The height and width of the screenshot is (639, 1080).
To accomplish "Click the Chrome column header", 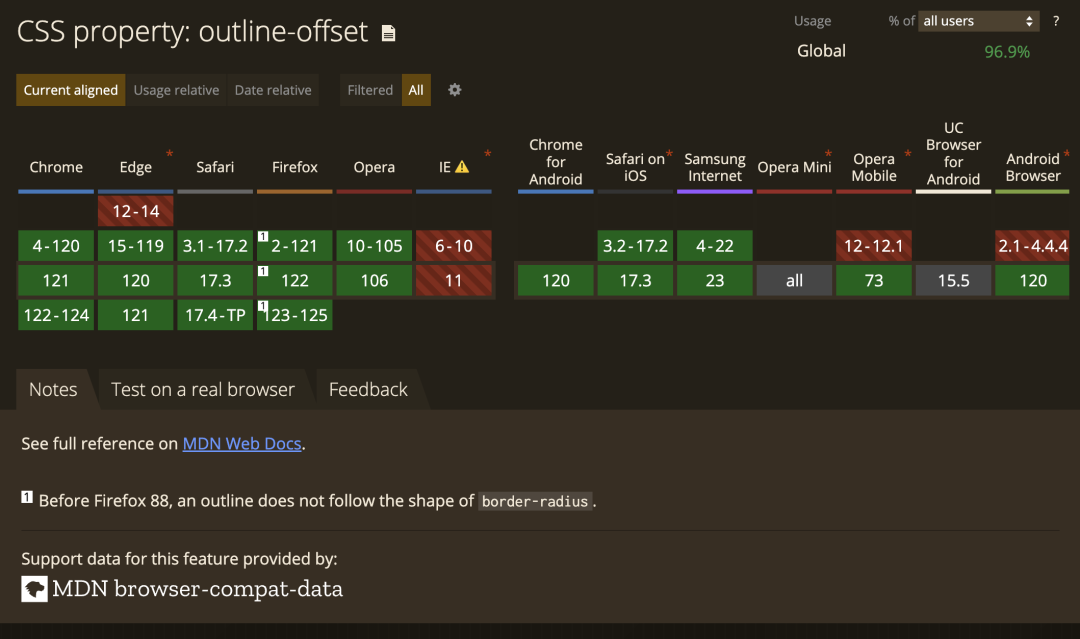I will [x=56, y=167].
